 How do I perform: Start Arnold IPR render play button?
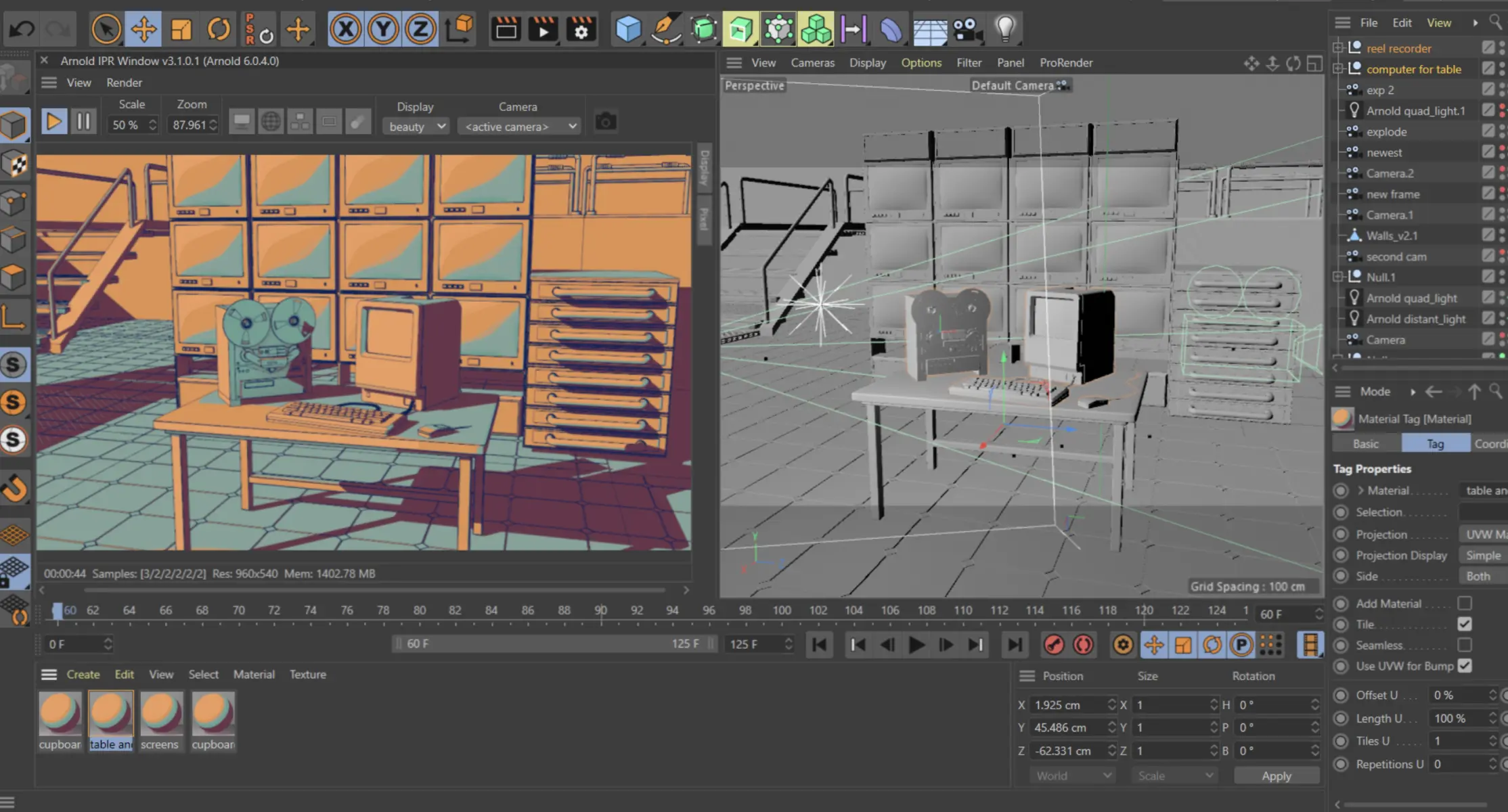53,122
